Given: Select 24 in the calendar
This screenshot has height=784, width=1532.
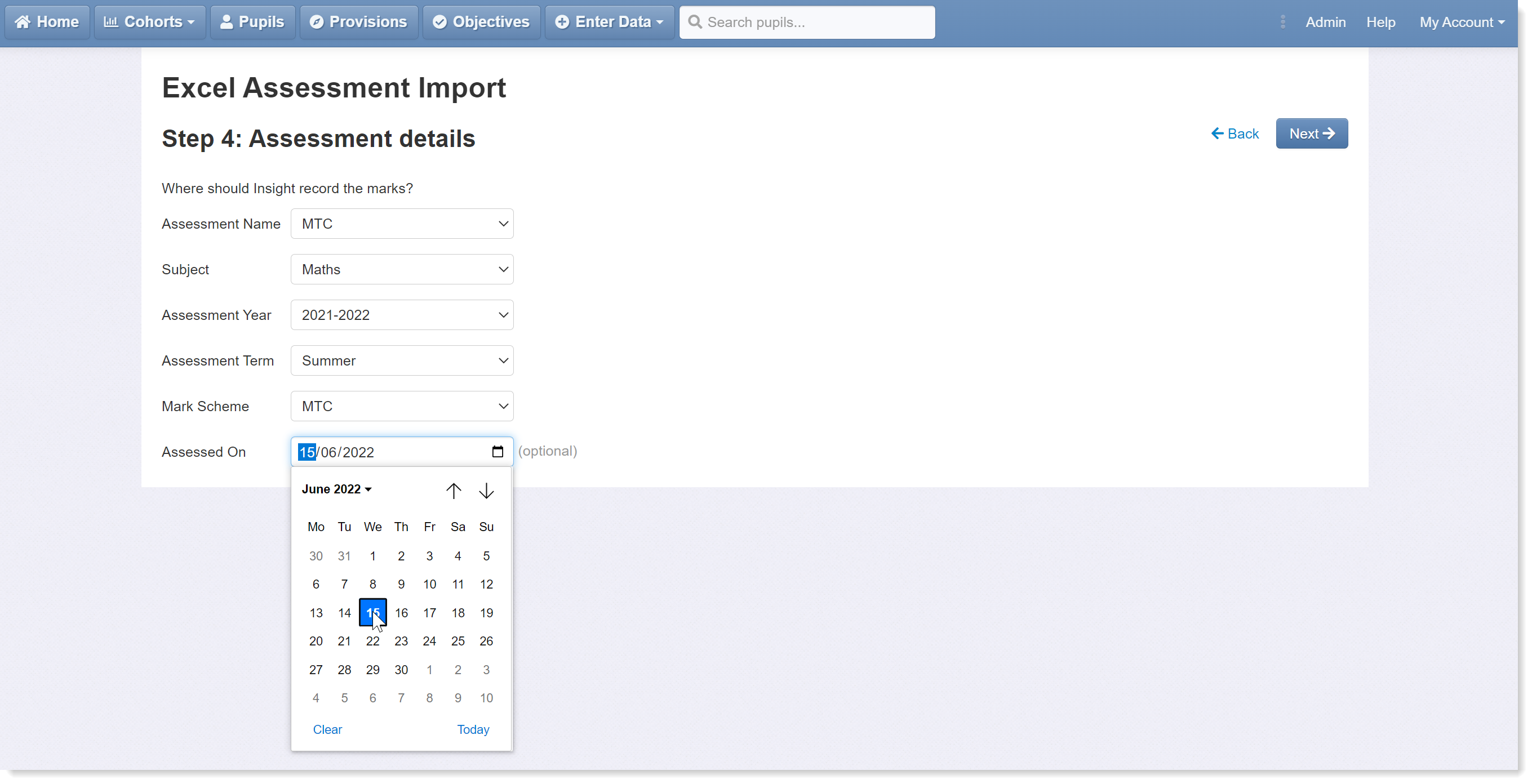Looking at the screenshot, I should point(429,641).
